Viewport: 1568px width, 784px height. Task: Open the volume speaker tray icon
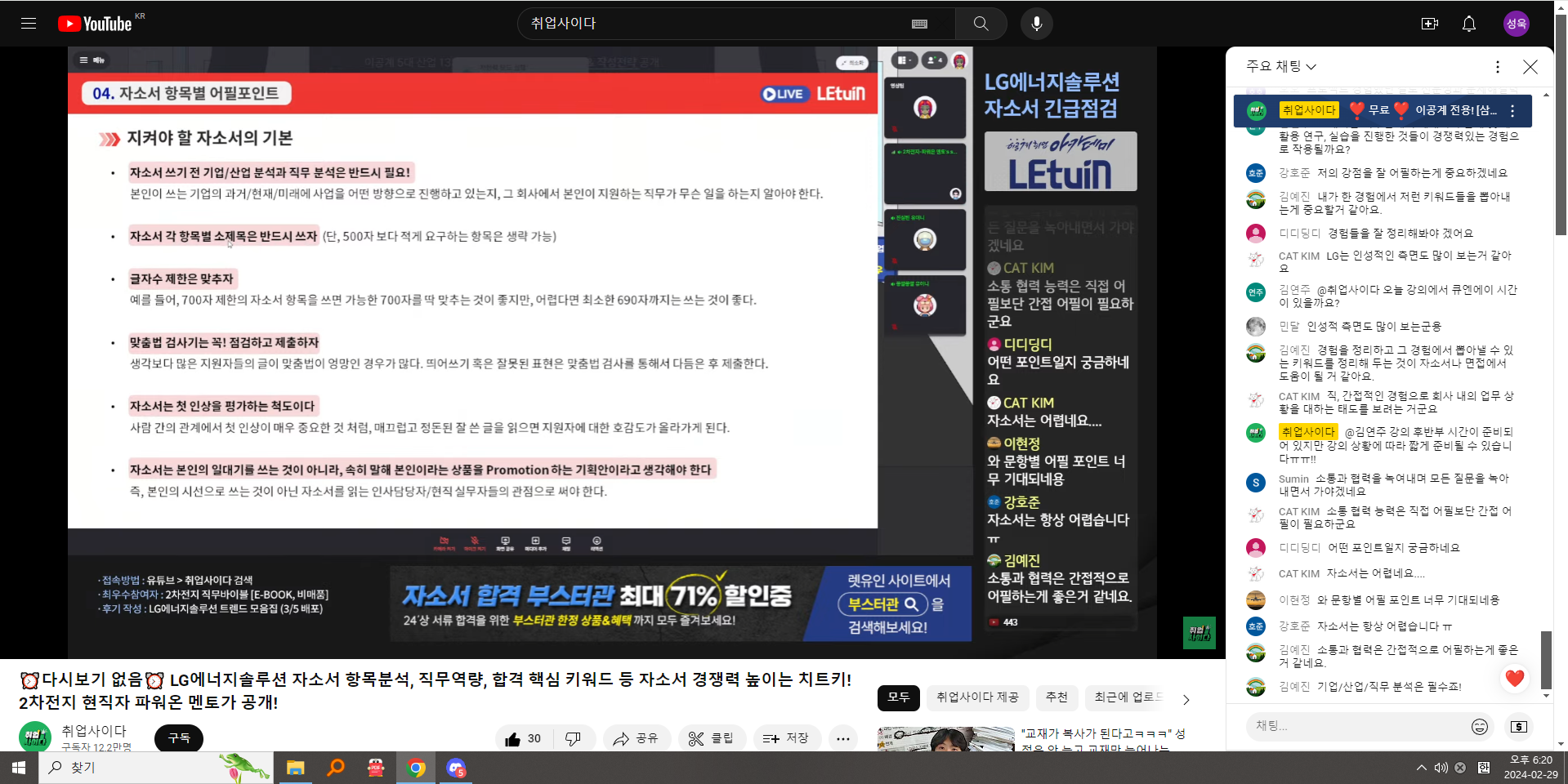click(1441, 768)
